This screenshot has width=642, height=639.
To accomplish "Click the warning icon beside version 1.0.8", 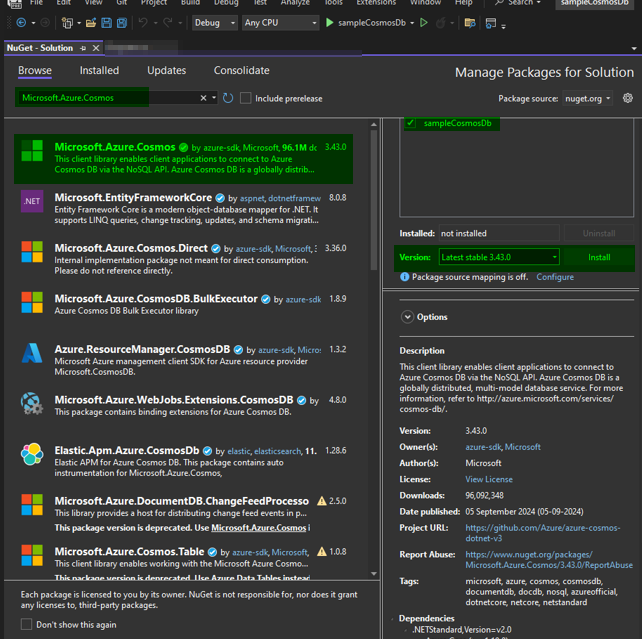I will tap(322, 552).
